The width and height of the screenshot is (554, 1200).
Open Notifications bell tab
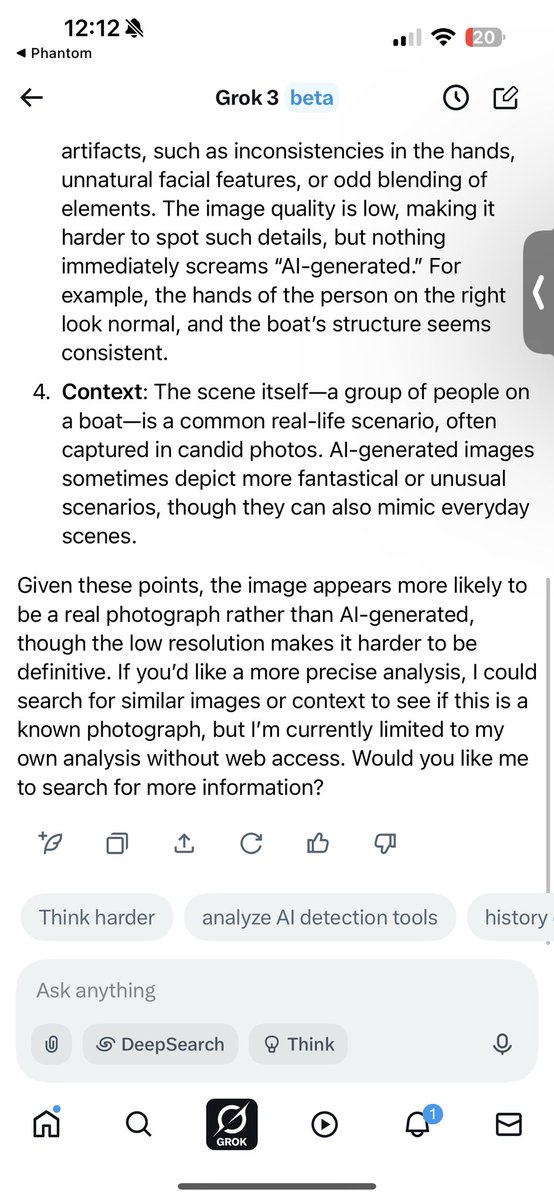point(418,1123)
